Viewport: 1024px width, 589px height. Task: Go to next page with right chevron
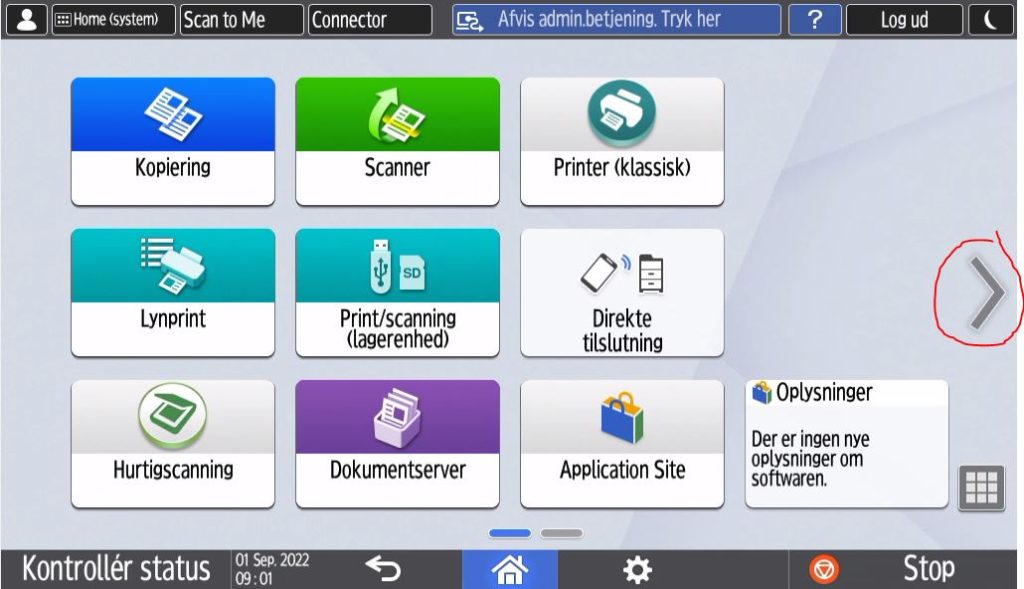[x=986, y=293]
